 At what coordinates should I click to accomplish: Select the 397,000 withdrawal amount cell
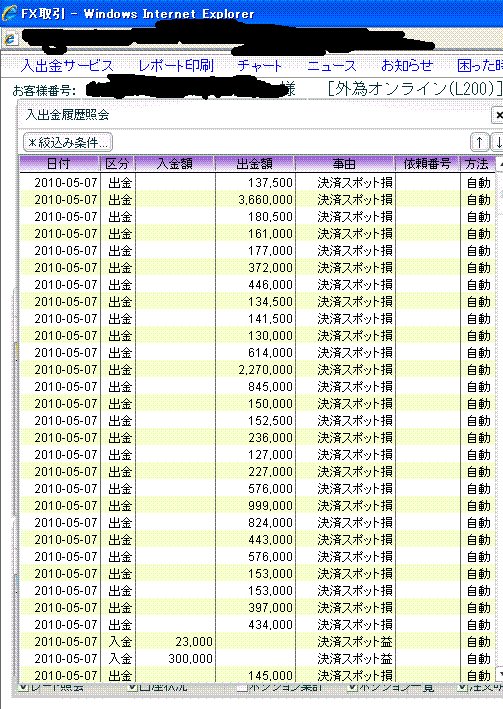(255, 608)
